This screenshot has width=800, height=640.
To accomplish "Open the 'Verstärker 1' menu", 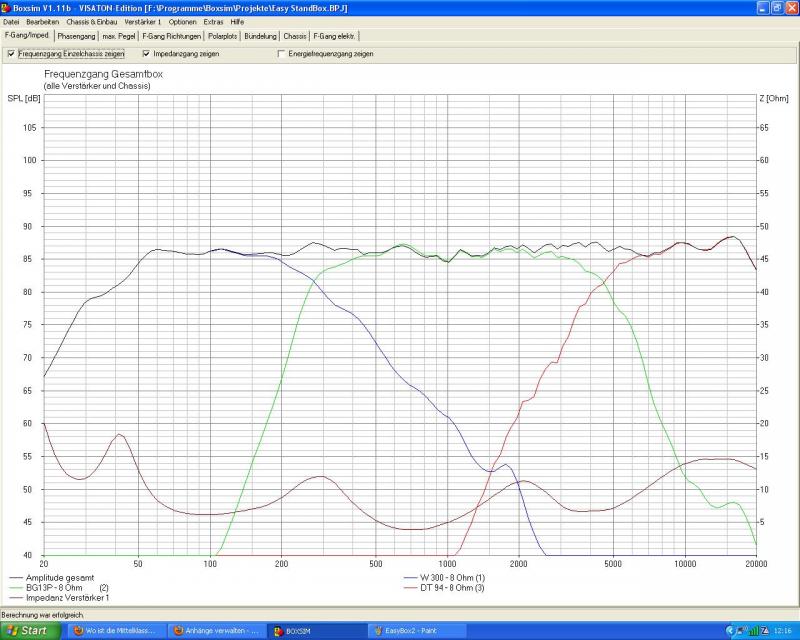I will (143, 21).
